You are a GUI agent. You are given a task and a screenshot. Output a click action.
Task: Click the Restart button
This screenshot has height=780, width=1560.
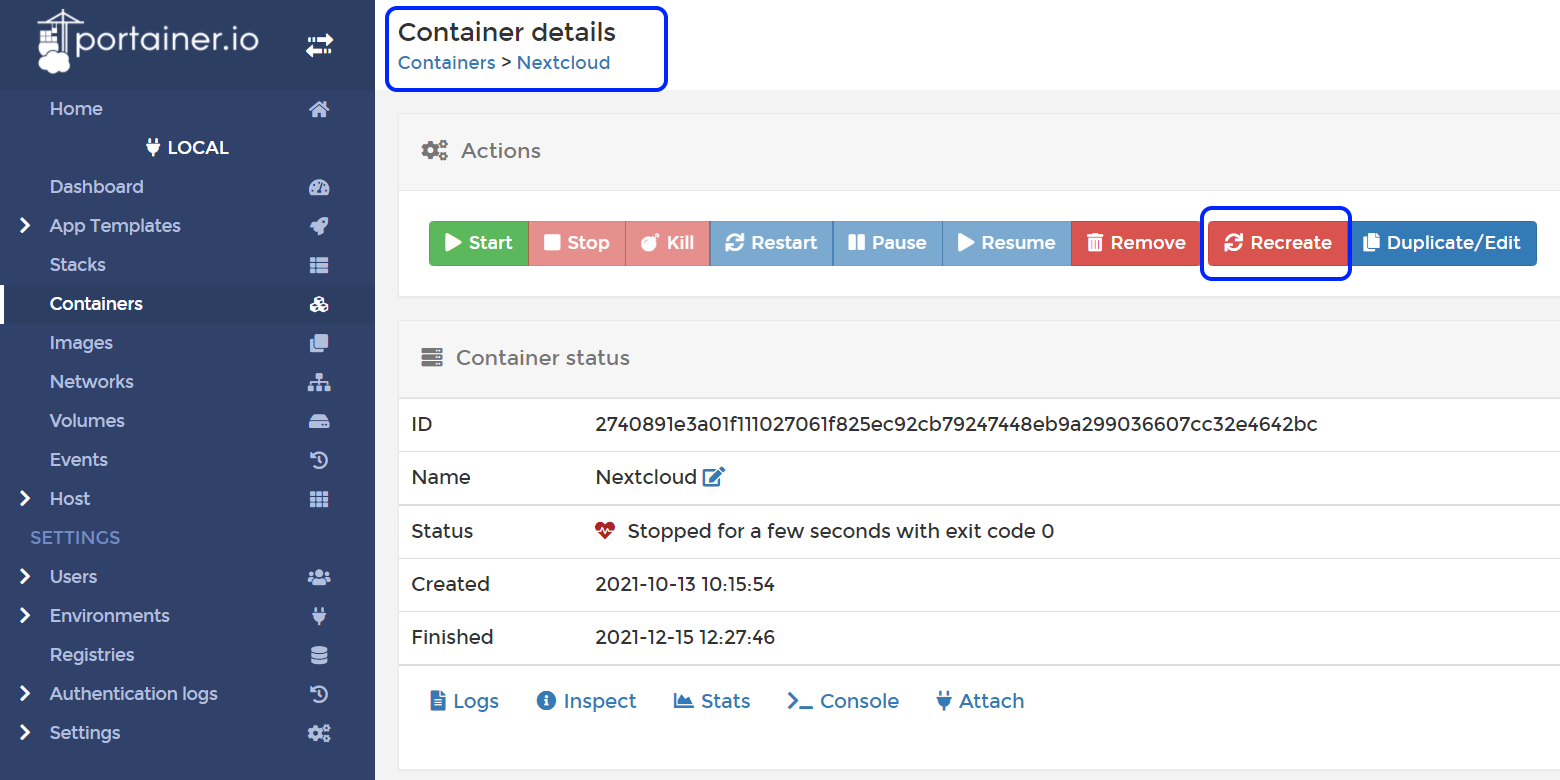coord(771,243)
